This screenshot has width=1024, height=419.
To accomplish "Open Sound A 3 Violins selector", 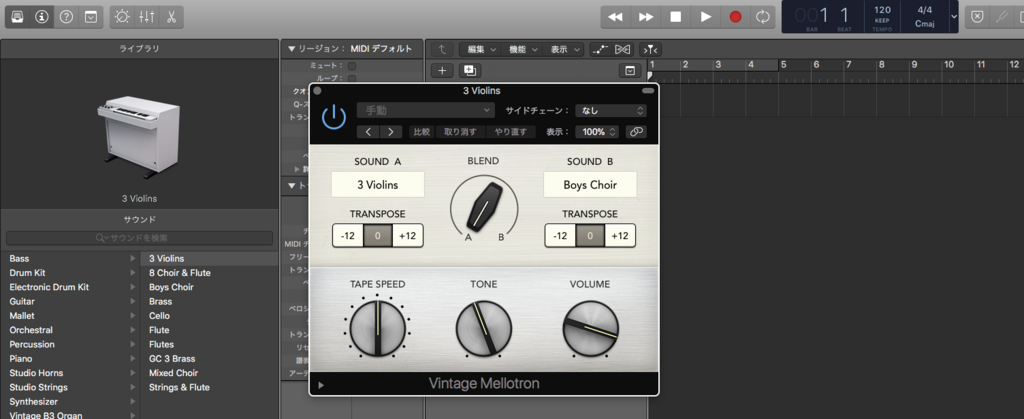I will [377, 185].
